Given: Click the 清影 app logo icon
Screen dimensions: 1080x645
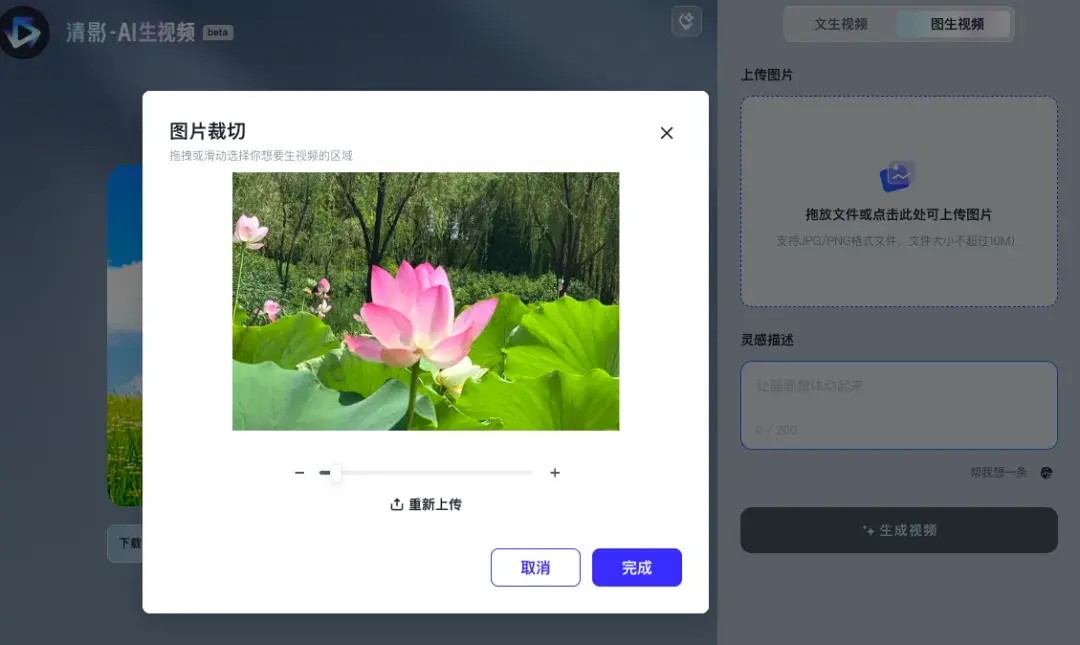Looking at the screenshot, I should (x=25, y=32).
